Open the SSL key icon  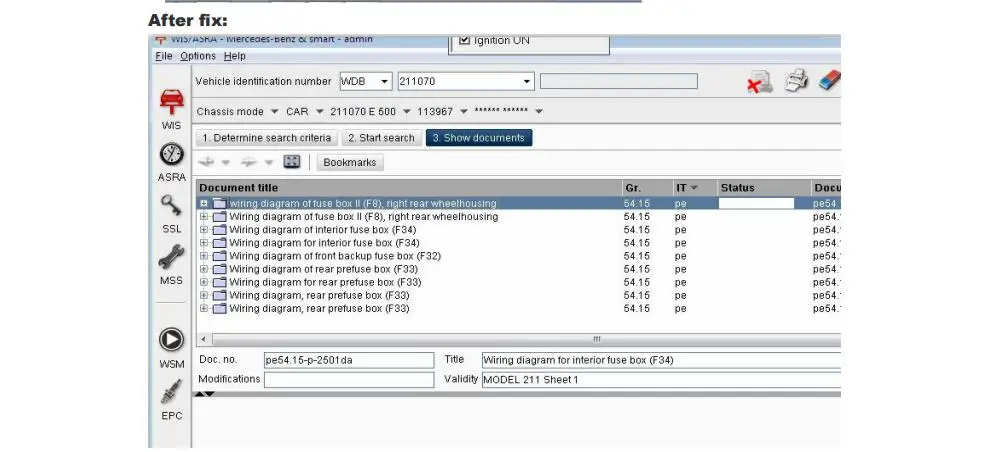[172, 206]
